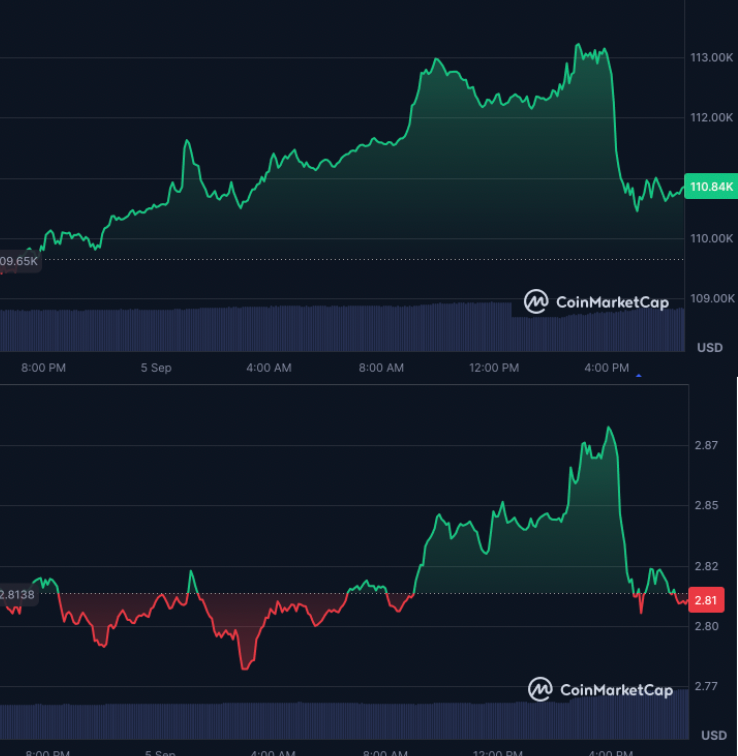Click the 113.00K axis label
This screenshot has height=756, width=738.
point(711,57)
